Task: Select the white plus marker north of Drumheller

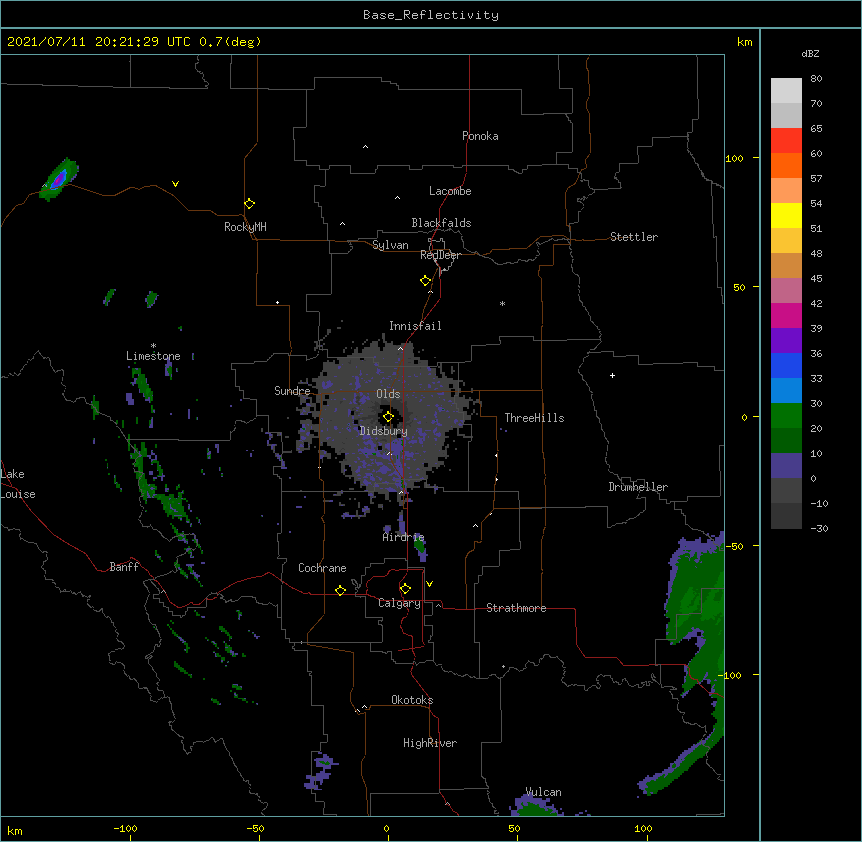Action: click(612, 375)
